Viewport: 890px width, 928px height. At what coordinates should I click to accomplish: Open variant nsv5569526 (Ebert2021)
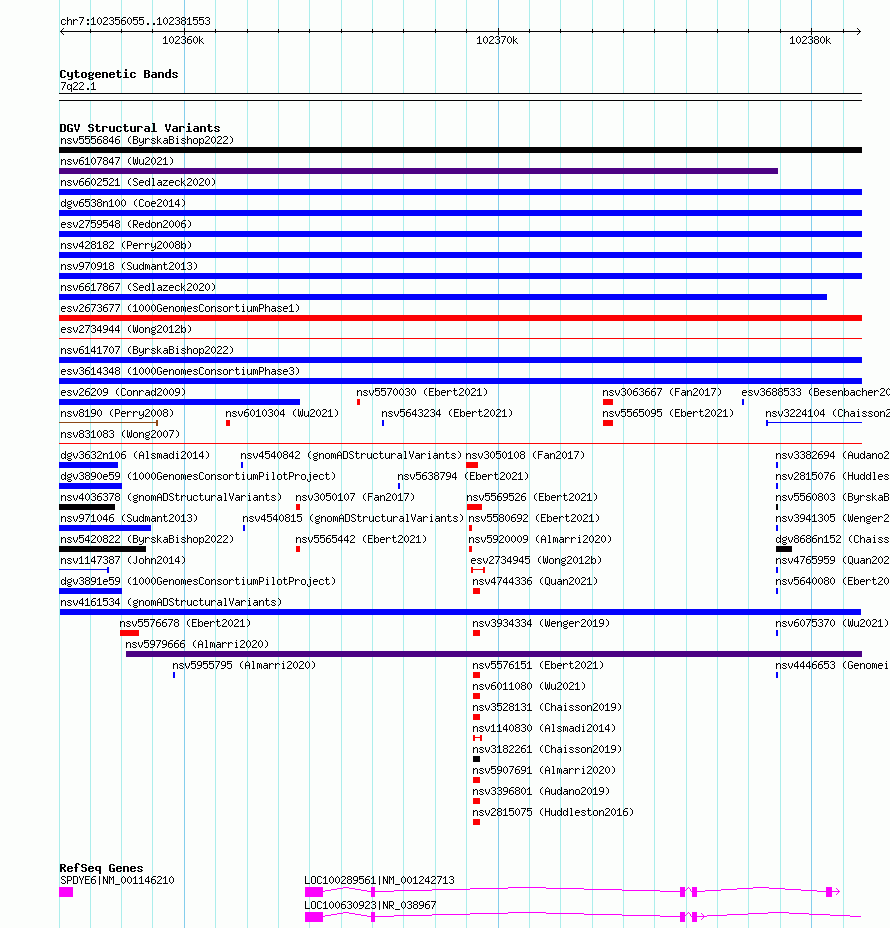pos(532,497)
